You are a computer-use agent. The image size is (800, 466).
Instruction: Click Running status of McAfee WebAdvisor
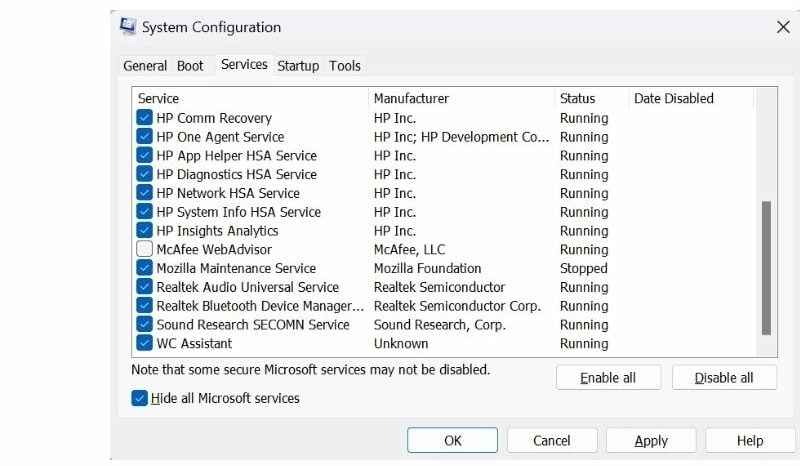click(x=584, y=250)
